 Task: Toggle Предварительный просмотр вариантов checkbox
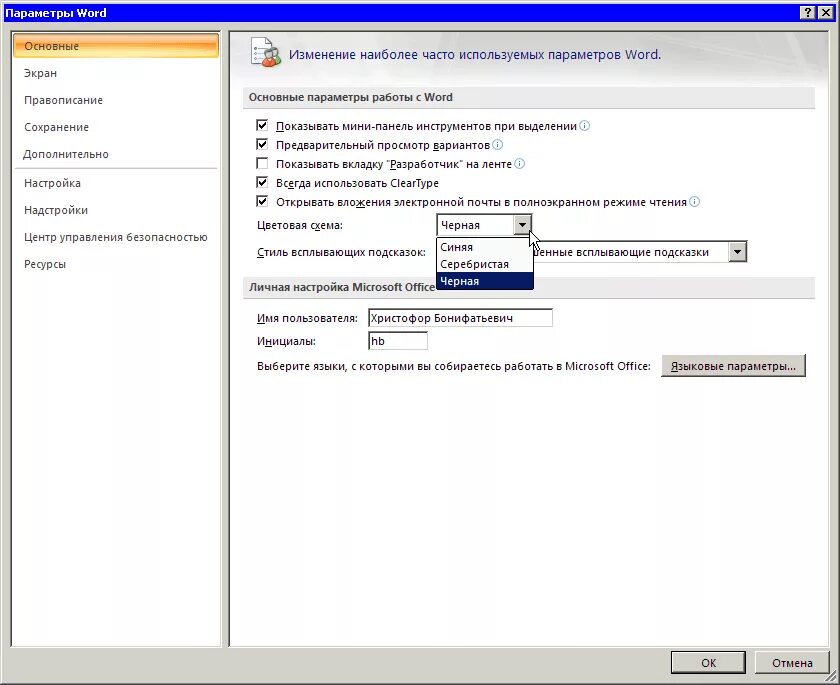[x=262, y=145]
